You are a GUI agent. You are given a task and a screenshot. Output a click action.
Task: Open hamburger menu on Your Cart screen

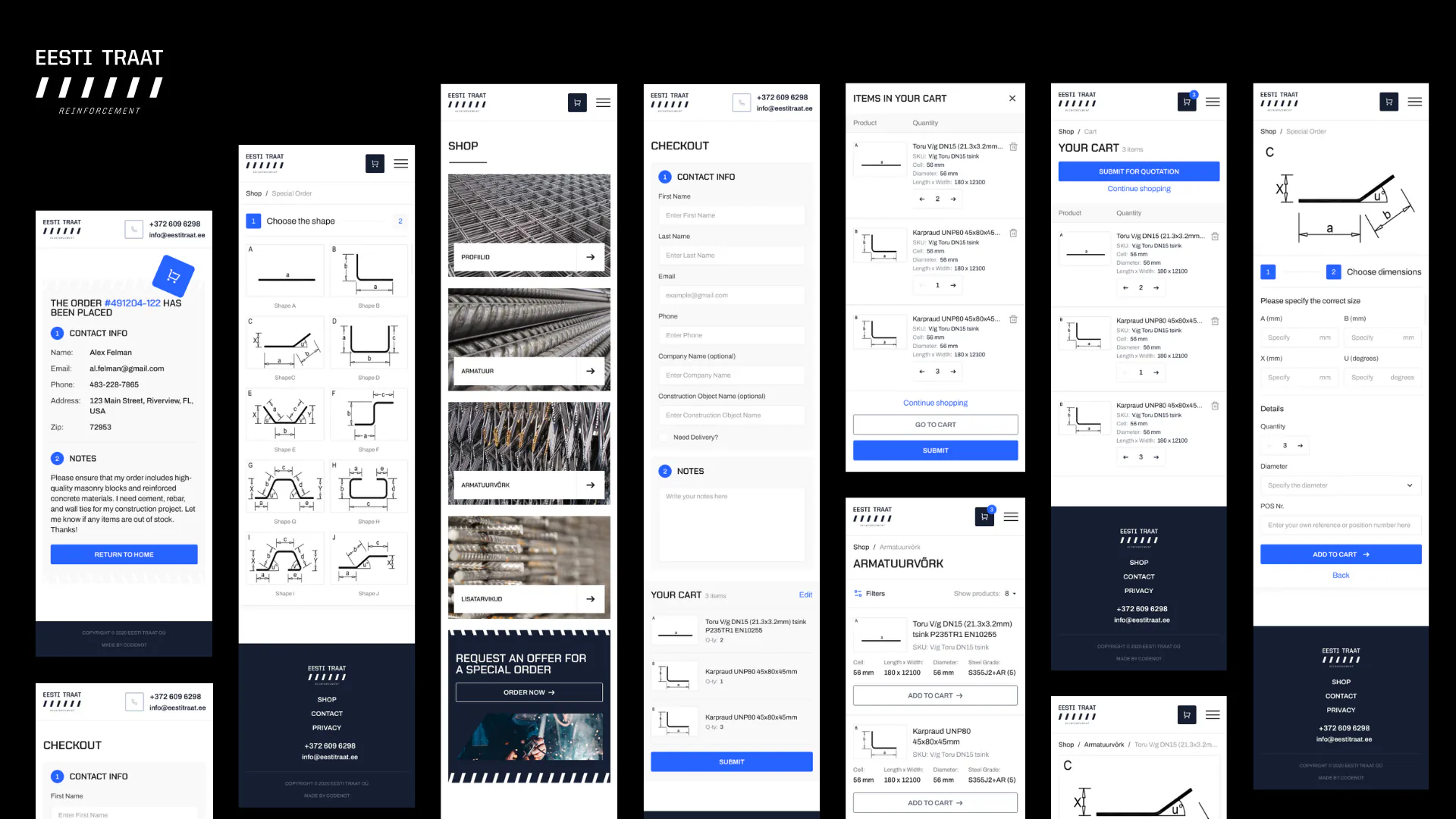(x=1213, y=102)
